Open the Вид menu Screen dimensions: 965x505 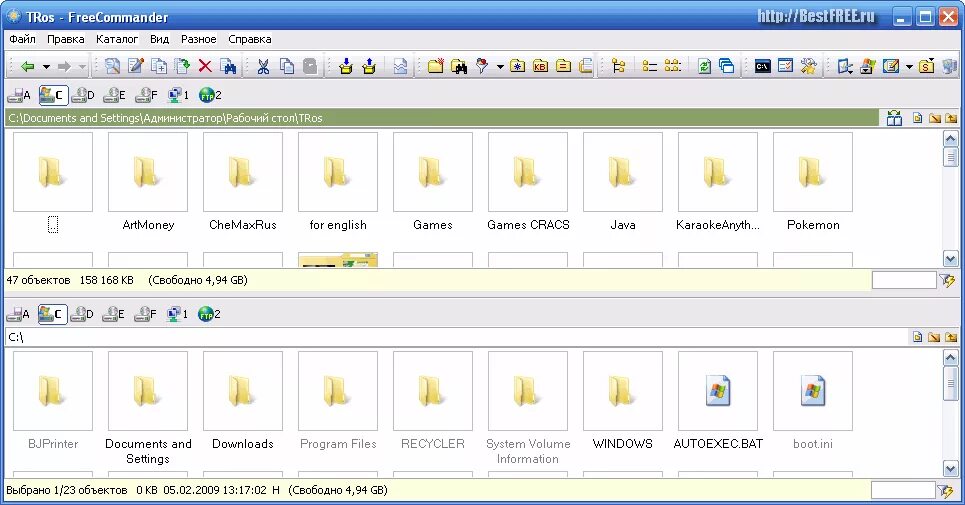[159, 39]
